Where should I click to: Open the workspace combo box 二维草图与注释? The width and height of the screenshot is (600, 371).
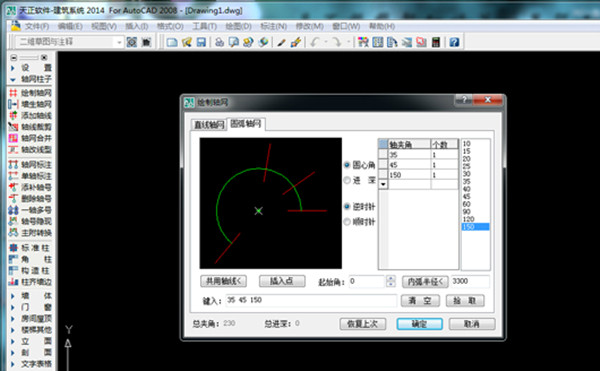[x=69, y=42]
